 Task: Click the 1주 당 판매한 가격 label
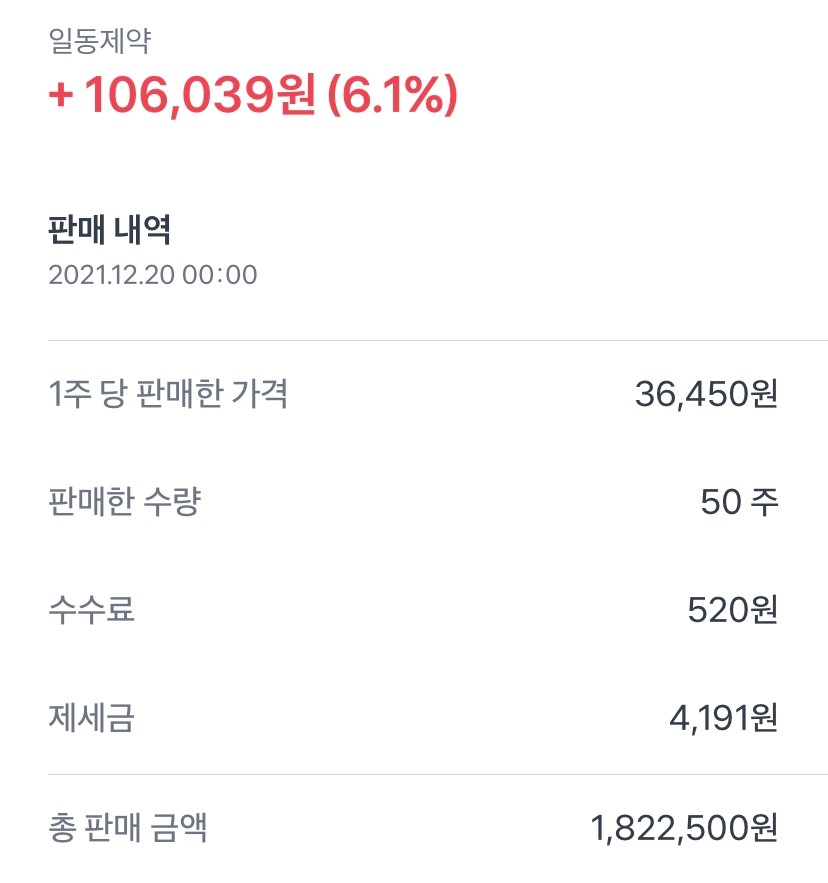coord(168,394)
